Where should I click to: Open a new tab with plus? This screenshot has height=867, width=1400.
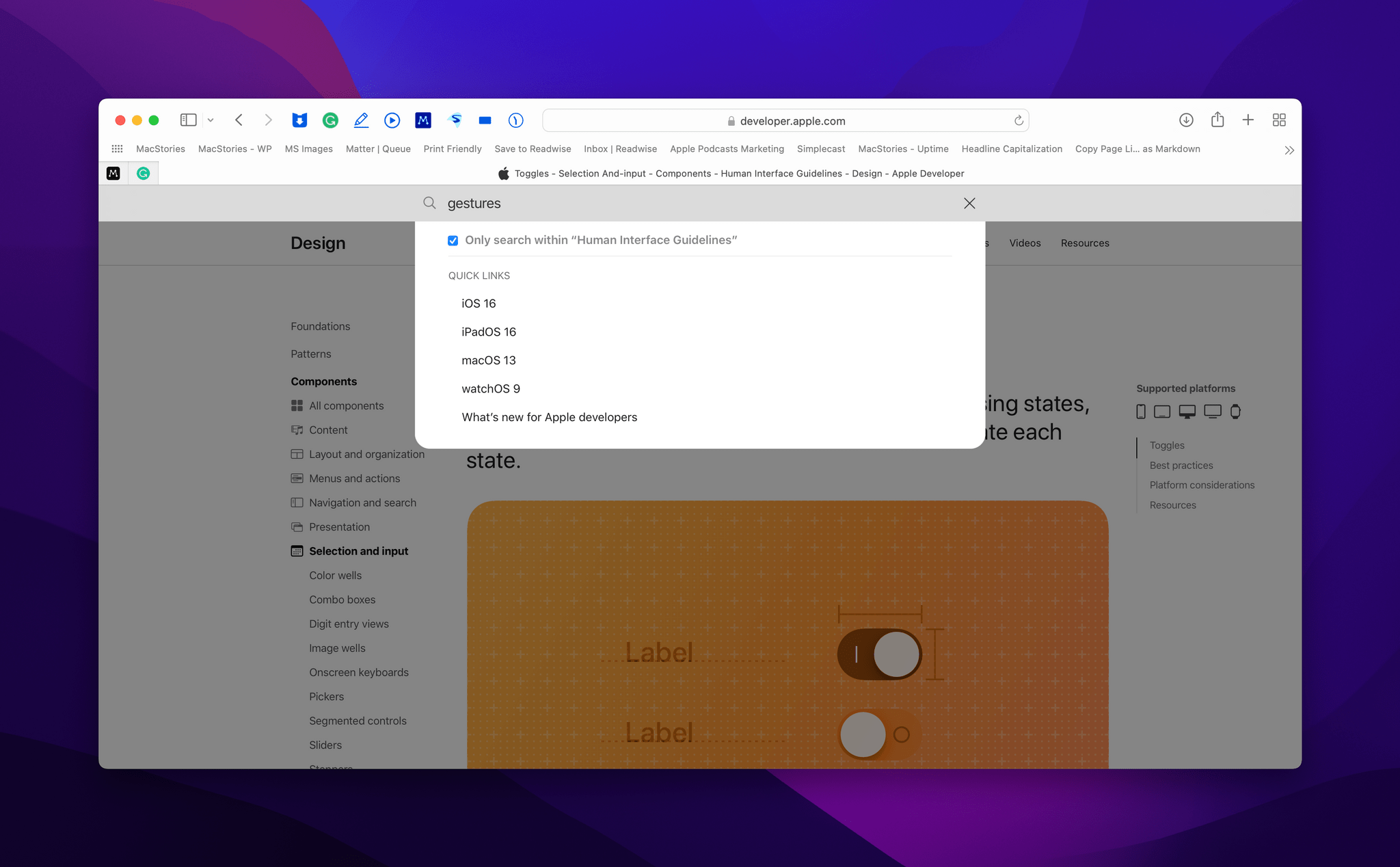pyautogui.click(x=1248, y=120)
